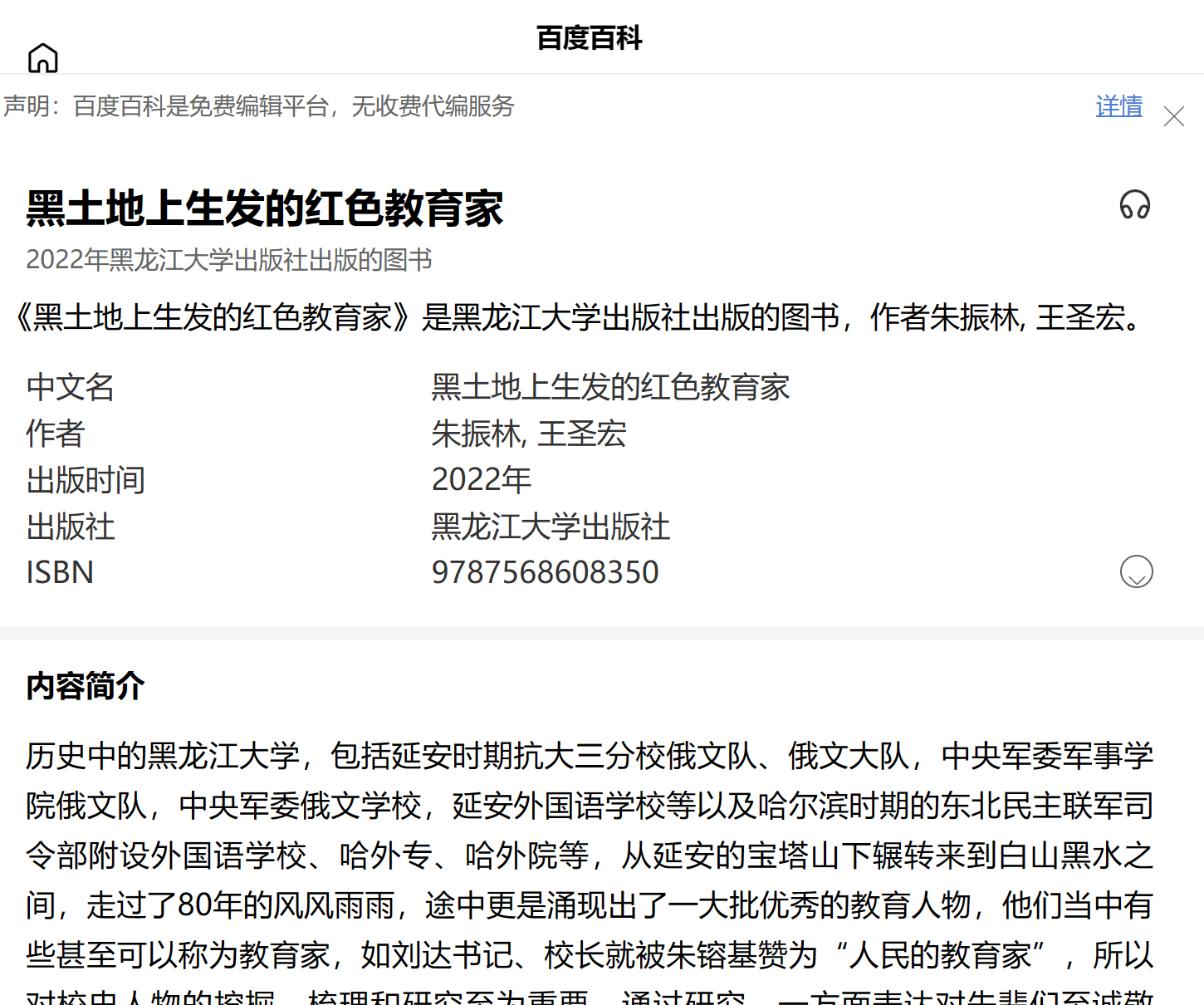Play the entry audio with the headphone icon

click(1134, 205)
